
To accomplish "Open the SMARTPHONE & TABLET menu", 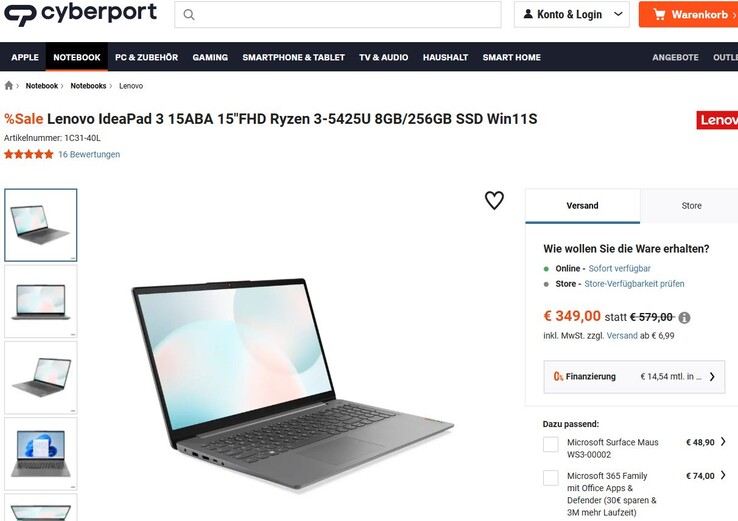I will [x=294, y=57].
